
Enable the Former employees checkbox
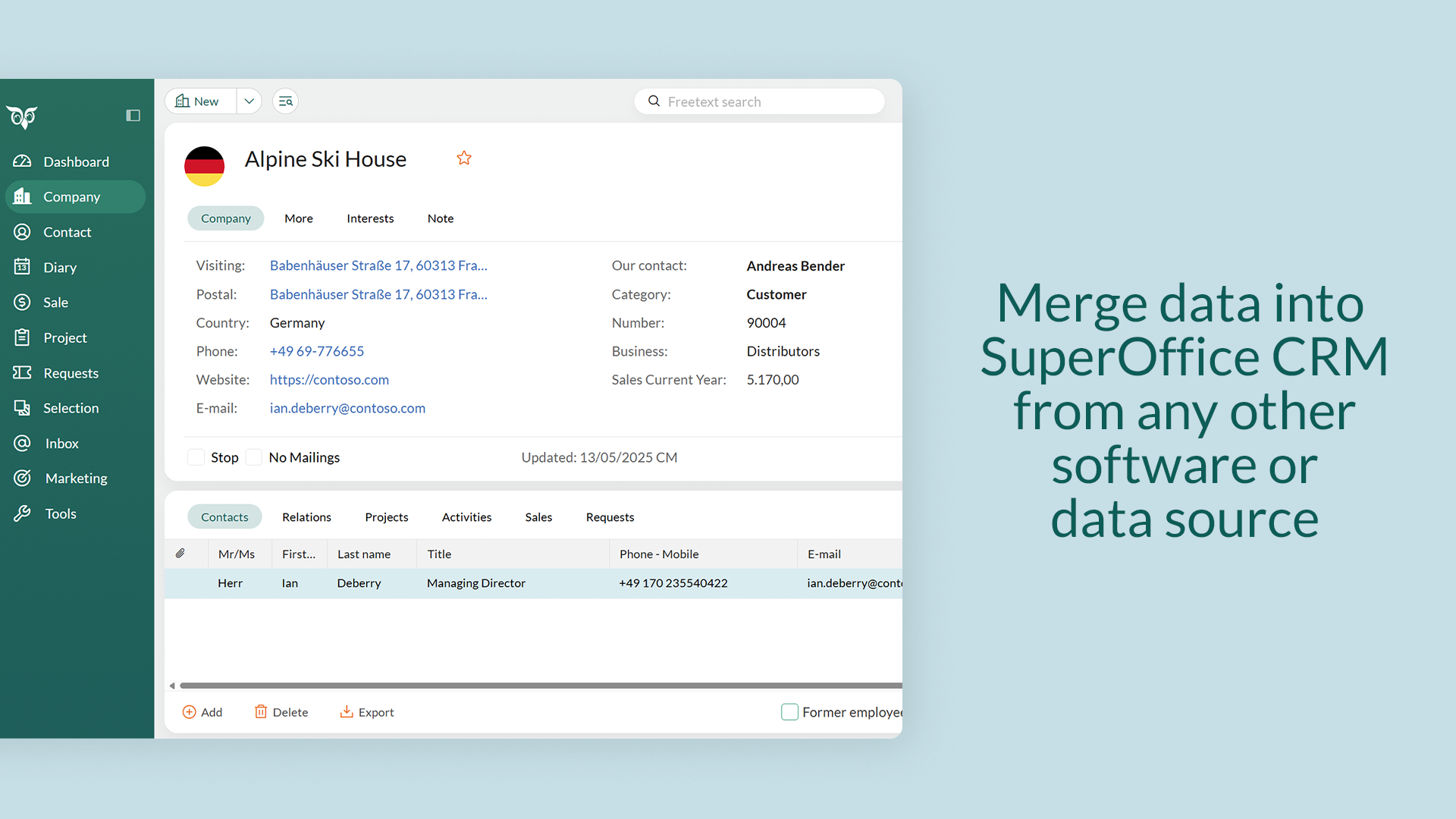(789, 712)
